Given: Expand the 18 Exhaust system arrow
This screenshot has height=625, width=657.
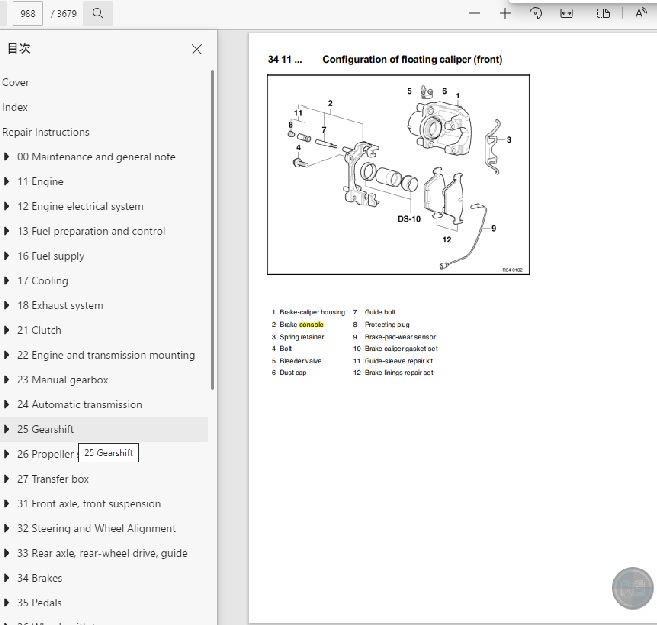Looking at the screenshot, I should coord(6,305).
